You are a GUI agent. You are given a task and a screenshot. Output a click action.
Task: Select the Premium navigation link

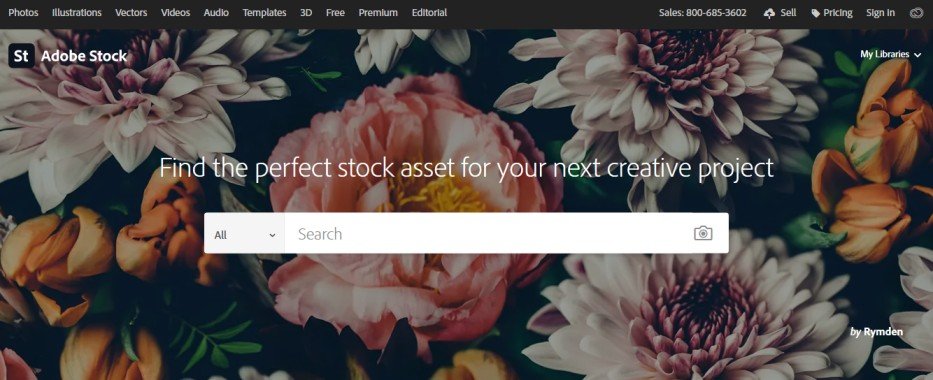[378, 12]
